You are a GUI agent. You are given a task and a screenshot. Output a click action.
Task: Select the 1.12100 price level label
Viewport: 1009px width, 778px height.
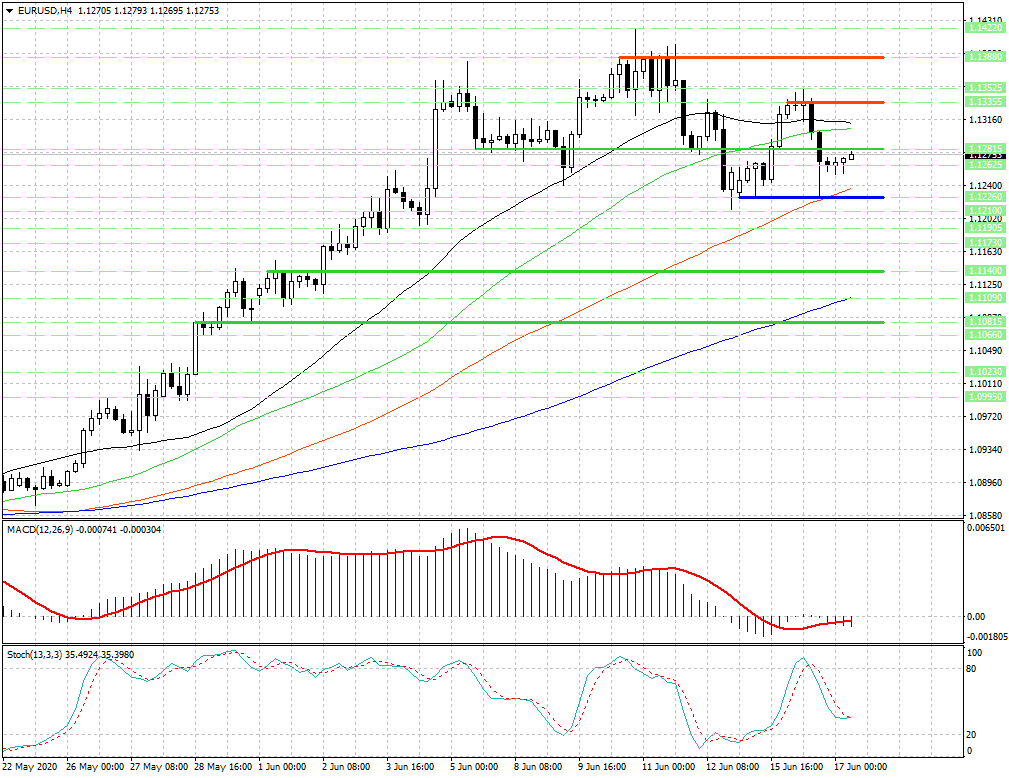(x=985, y=210)
